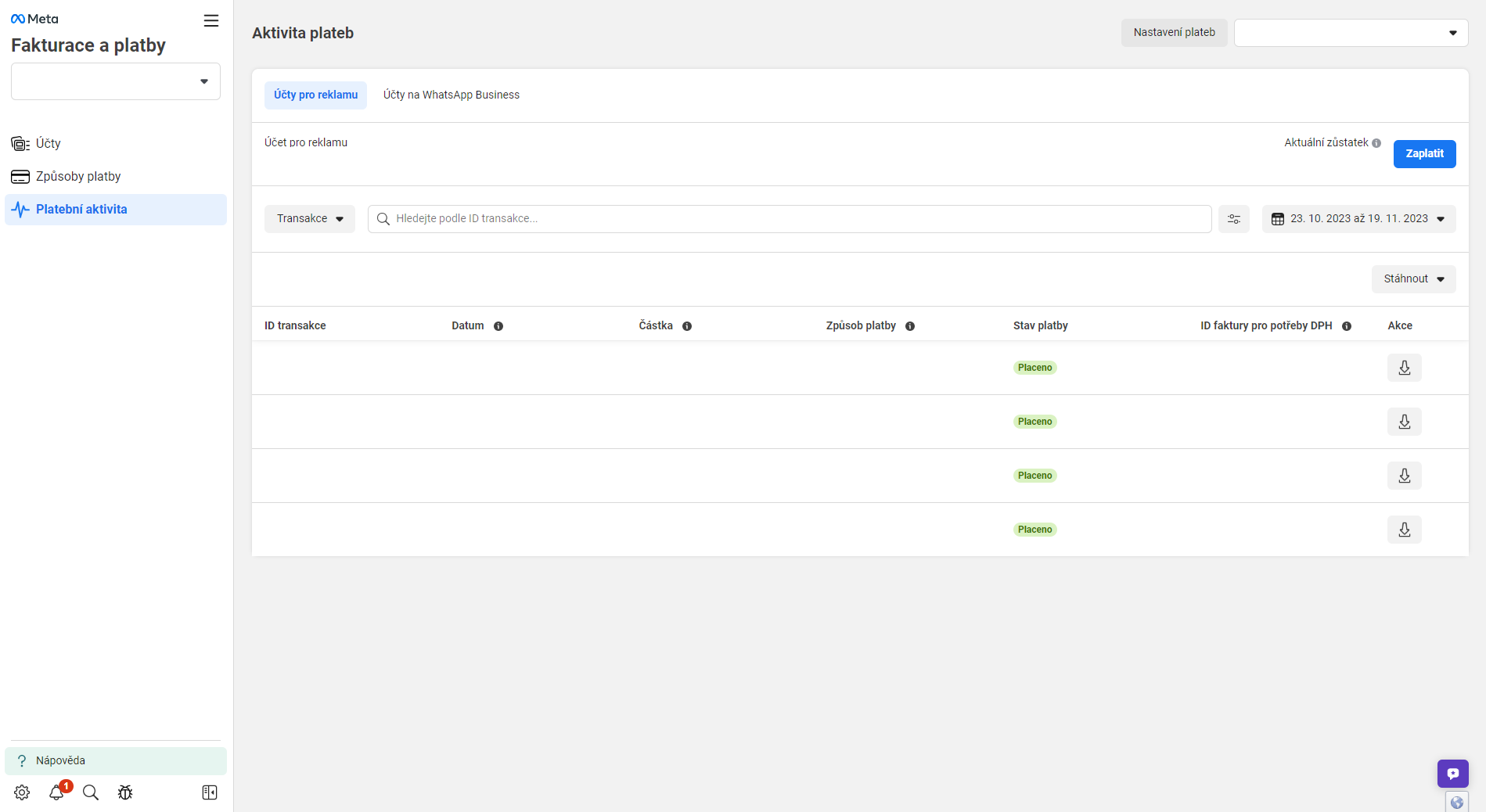Click the Způsoby platby card icon
Viewport: 1486px width, 812px height.
point(20,177)
